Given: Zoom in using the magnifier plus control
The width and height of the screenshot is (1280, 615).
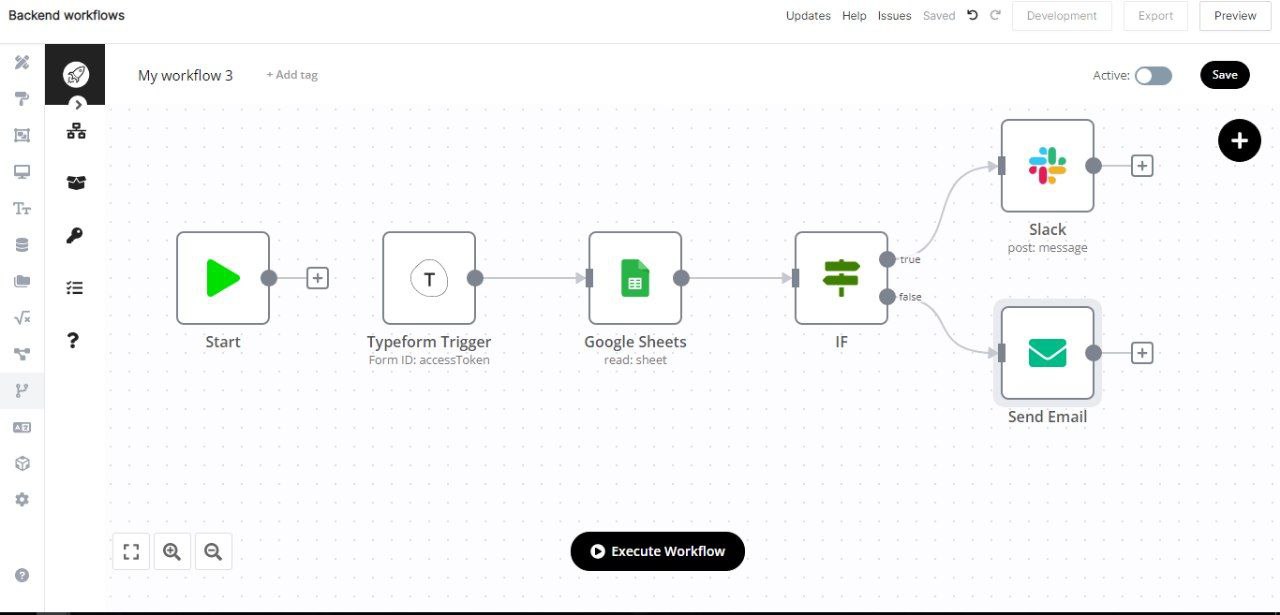Looking at the screenshot, I should [171, 551].
